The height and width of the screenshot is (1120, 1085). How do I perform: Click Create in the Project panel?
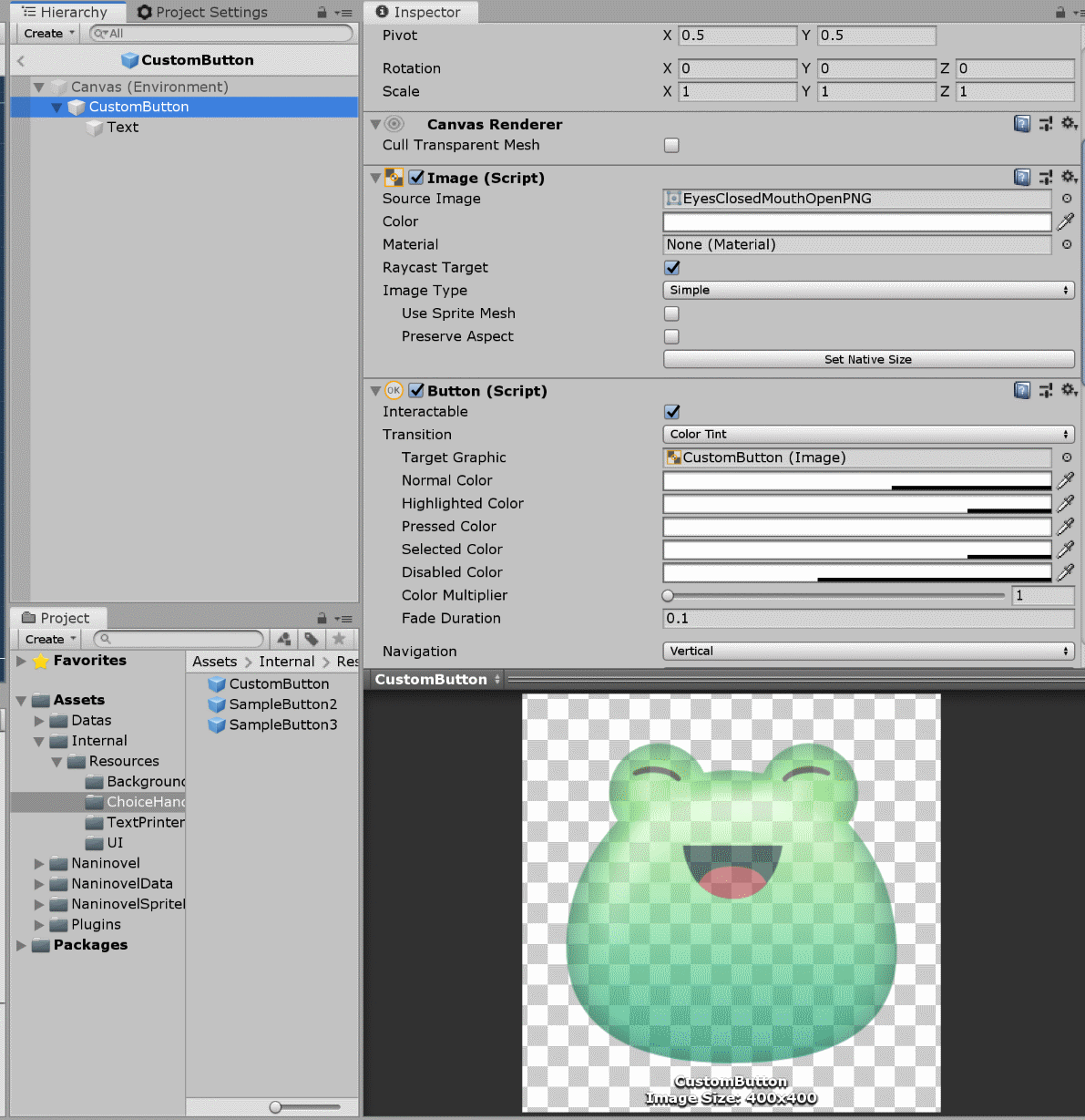45,638
